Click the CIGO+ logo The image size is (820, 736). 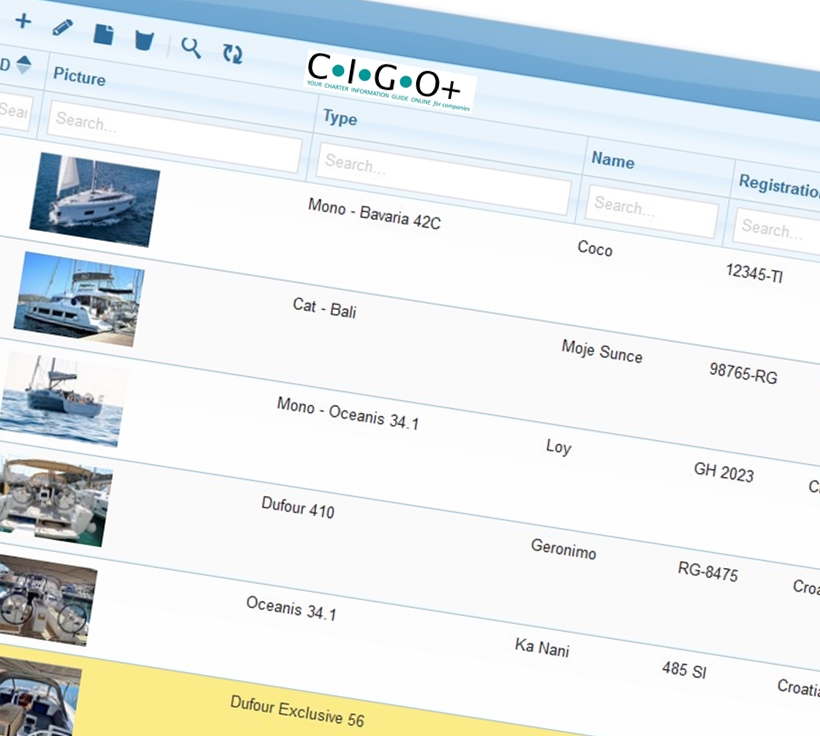point(390,79)
